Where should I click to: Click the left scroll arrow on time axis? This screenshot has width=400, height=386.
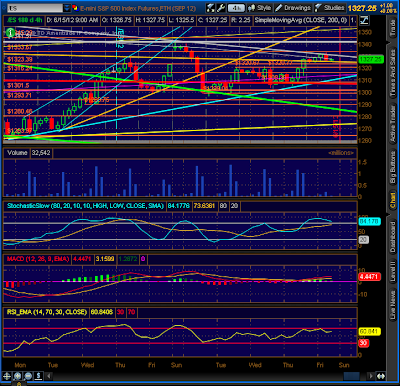click(49, 376)
